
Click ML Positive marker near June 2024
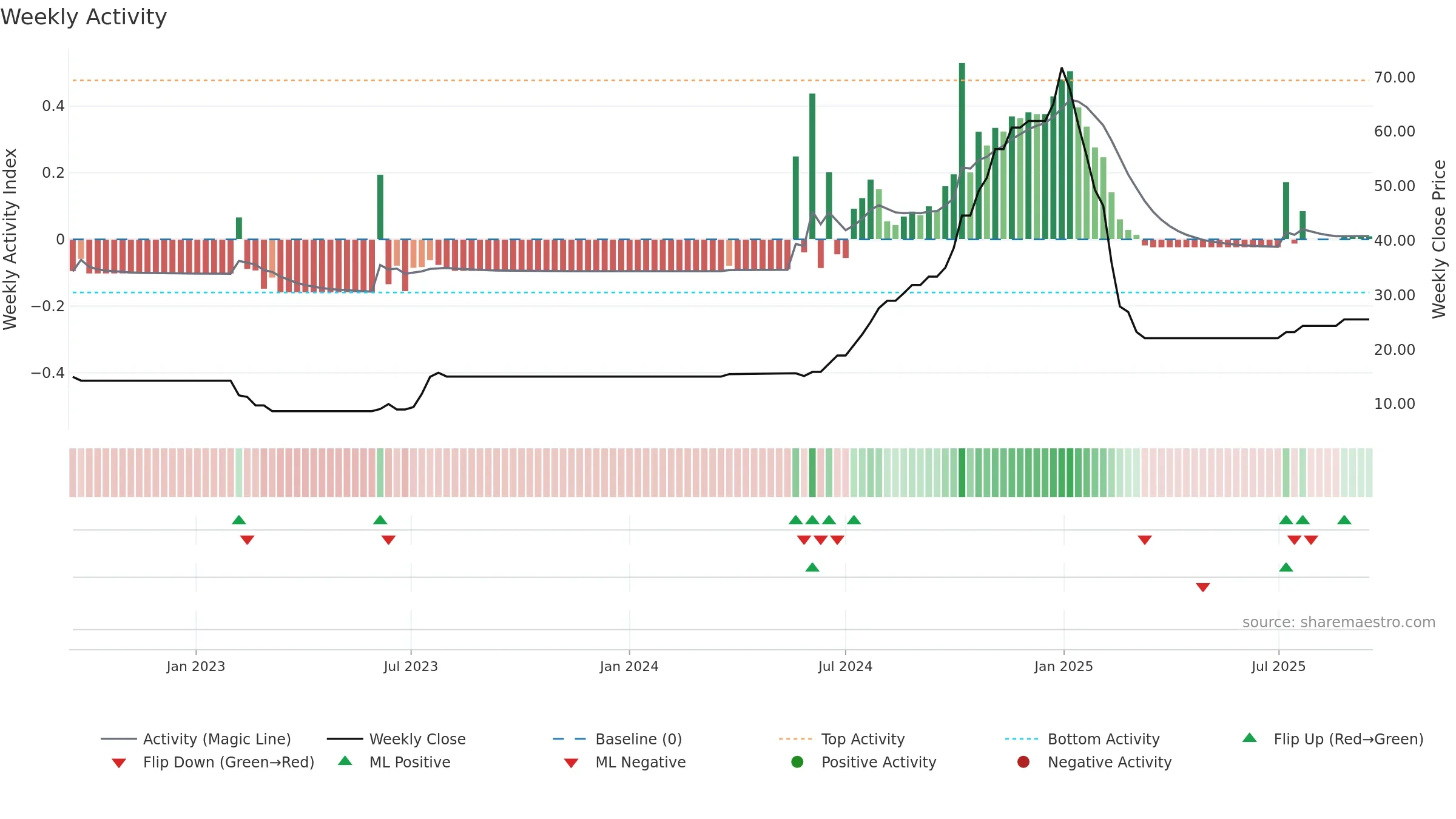tap(812, 567)
